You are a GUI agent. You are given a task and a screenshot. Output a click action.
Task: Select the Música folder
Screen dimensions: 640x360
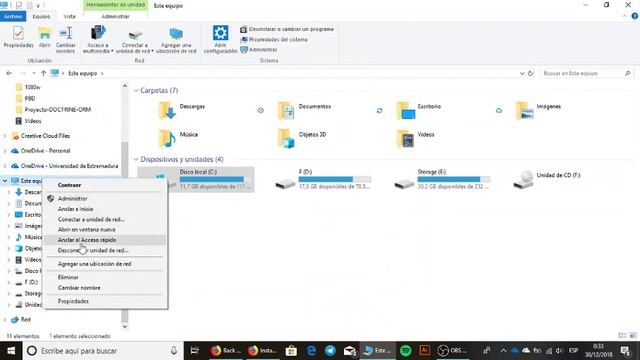[178, 138]
